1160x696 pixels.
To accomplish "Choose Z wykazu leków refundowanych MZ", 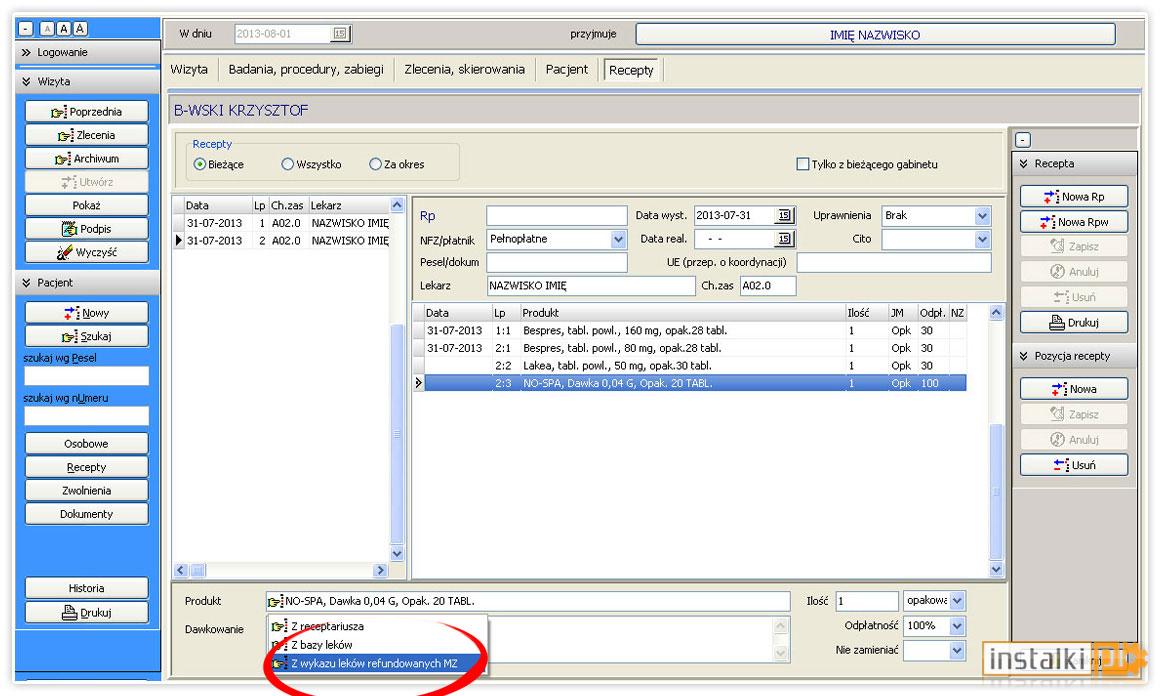I will coord(376,663).
